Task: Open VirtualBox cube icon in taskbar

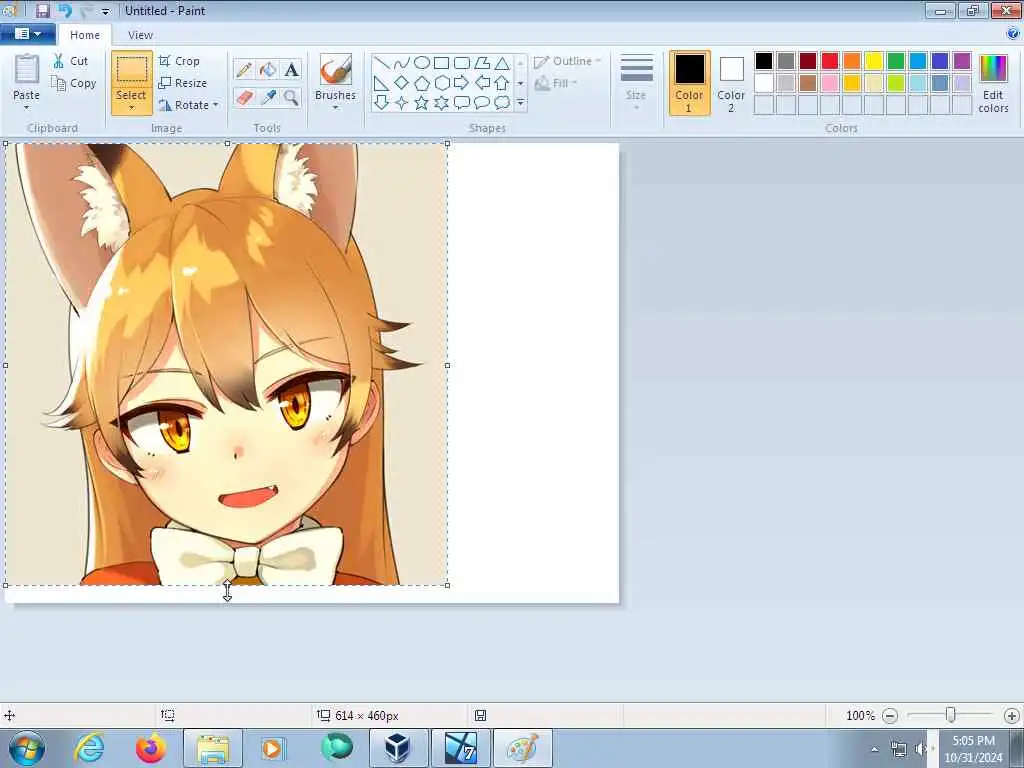Action: pos(398,748)
